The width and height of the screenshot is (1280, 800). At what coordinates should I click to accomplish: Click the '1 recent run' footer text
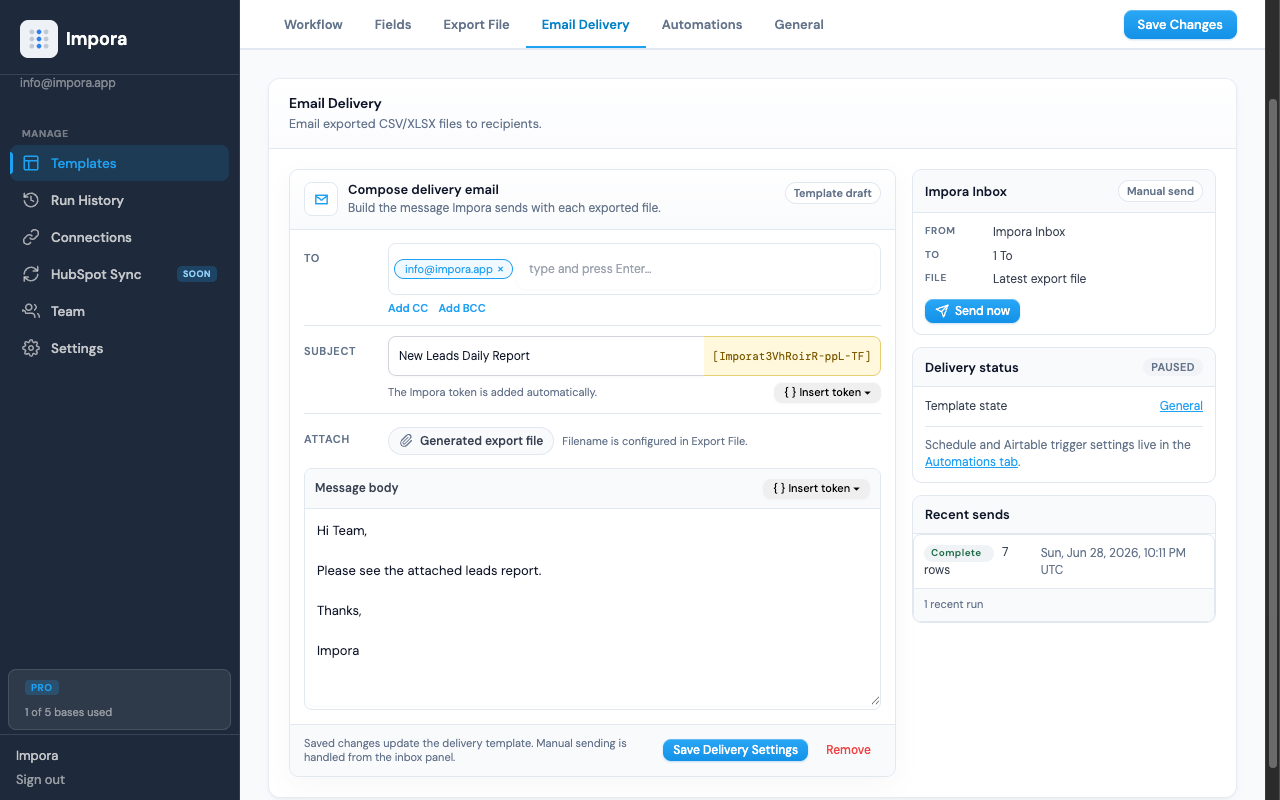click(x=954, y=604)
